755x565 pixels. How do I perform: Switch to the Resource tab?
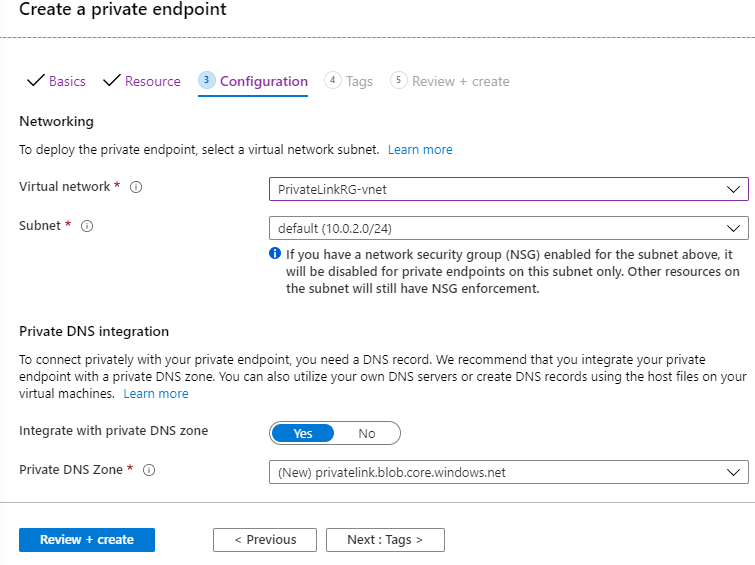tap(153, 81)
